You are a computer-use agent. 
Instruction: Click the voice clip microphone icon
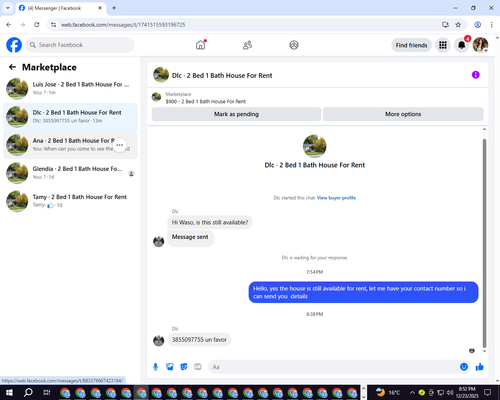point(155,367)
